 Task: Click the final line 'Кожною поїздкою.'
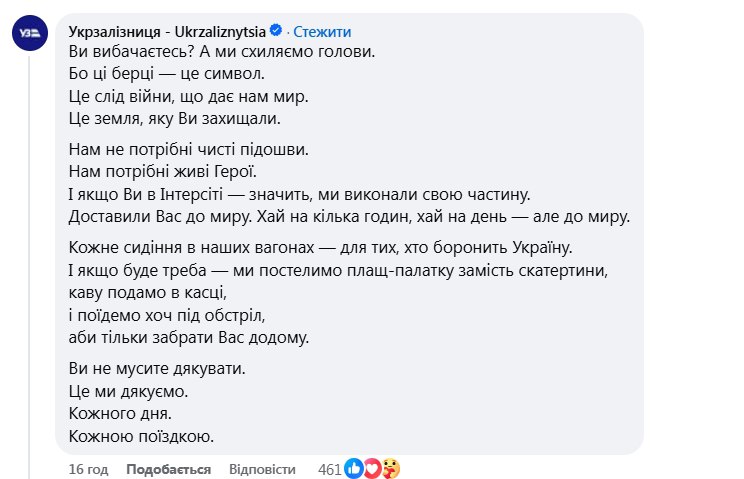tap(141, 435)
